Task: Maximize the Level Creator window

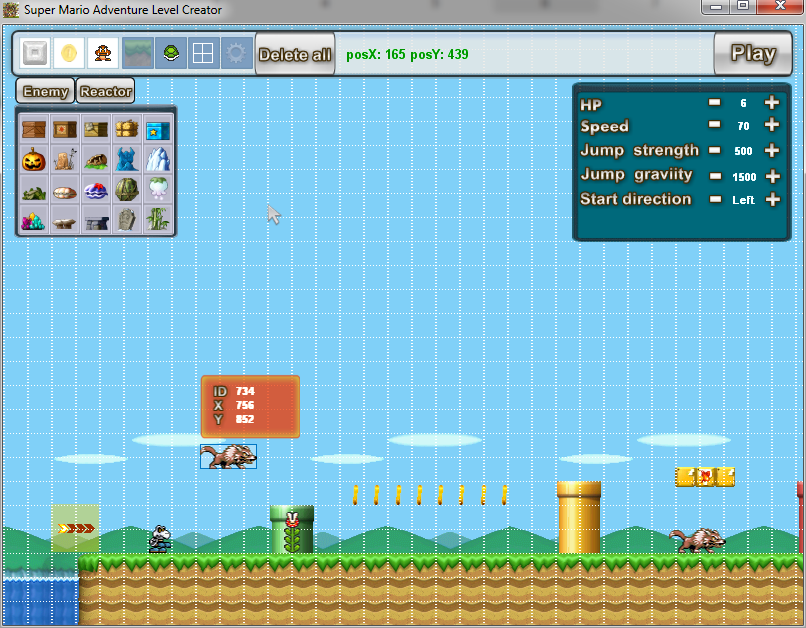Action: click(x=743, y=6)
